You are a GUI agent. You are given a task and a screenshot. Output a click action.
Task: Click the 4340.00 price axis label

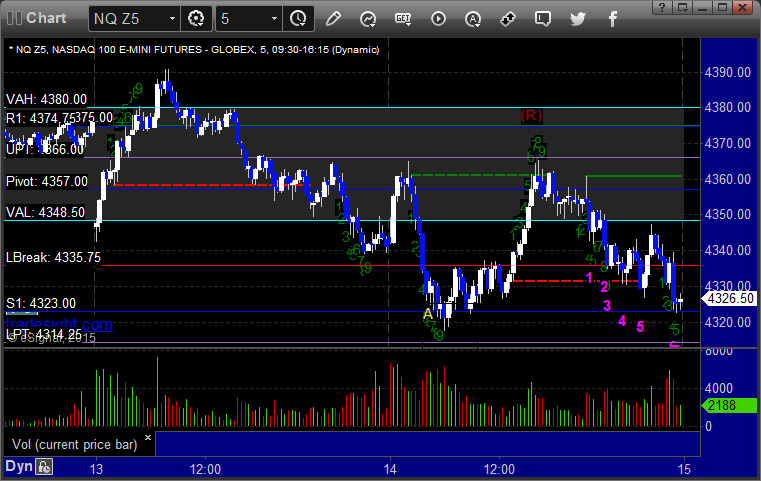coord(728,250)
